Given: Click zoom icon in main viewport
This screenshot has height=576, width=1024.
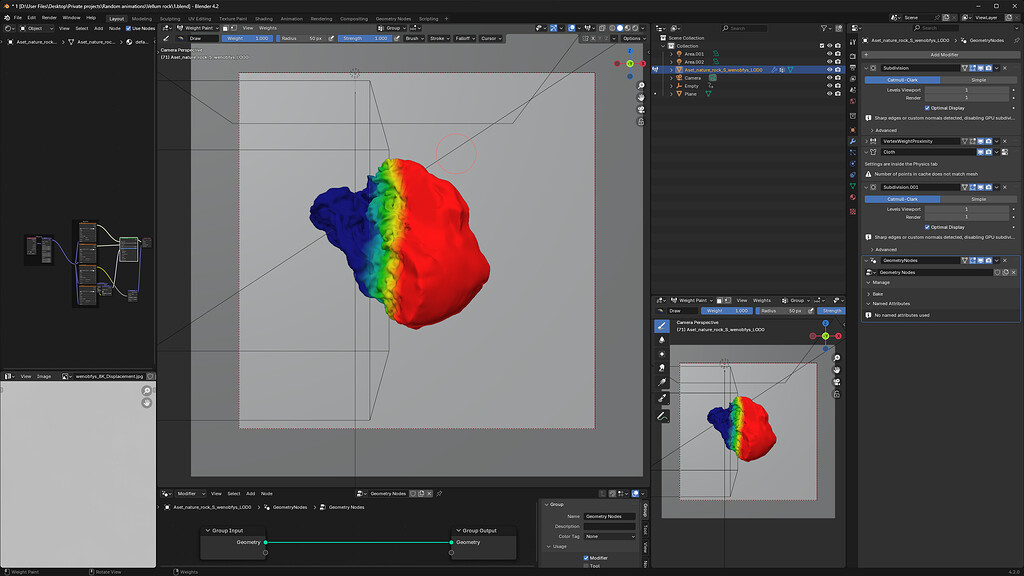Looking at the screenshot, I should tap(641, 86).
